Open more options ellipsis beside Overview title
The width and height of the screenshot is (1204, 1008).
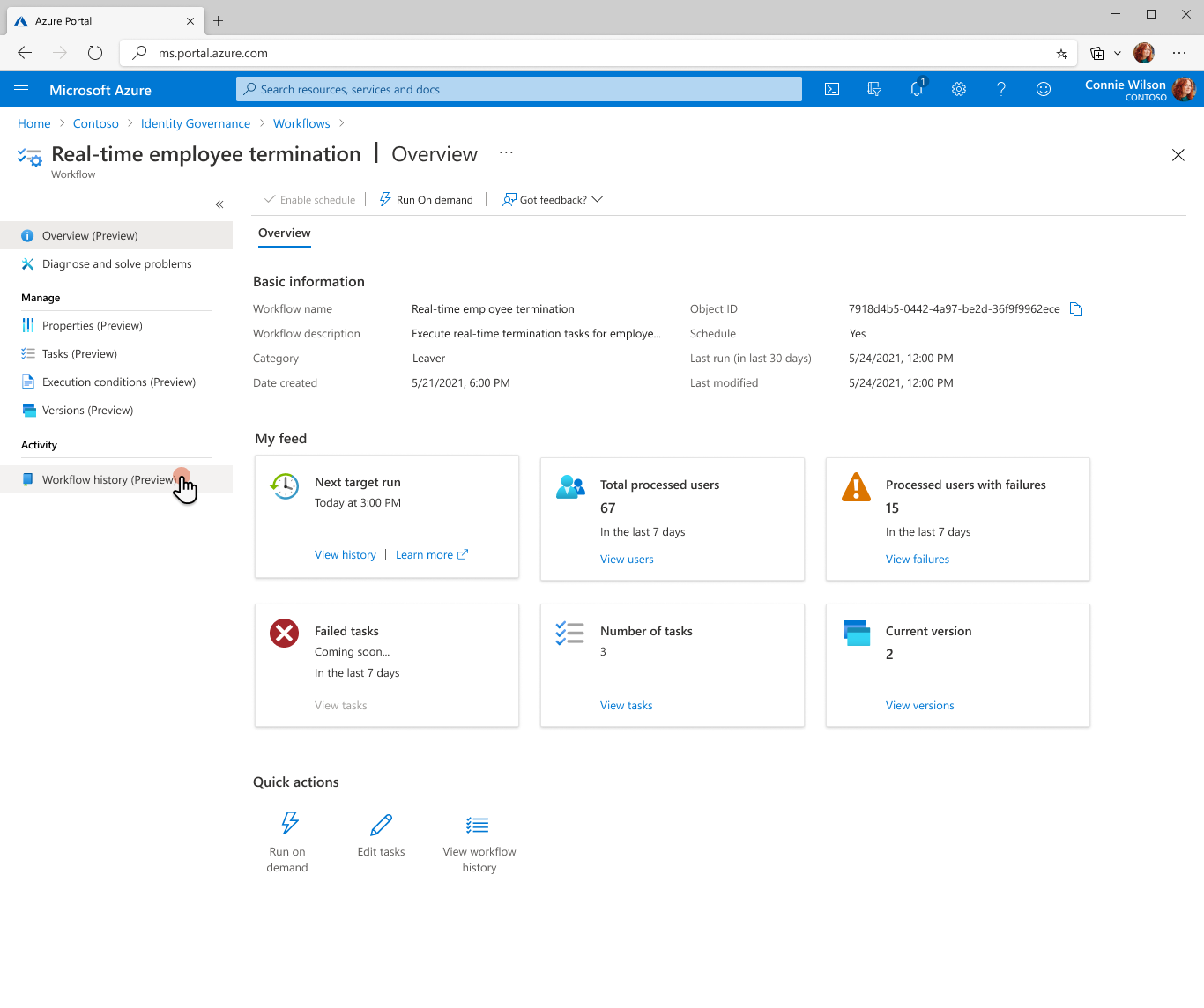[x=506, y=152]
